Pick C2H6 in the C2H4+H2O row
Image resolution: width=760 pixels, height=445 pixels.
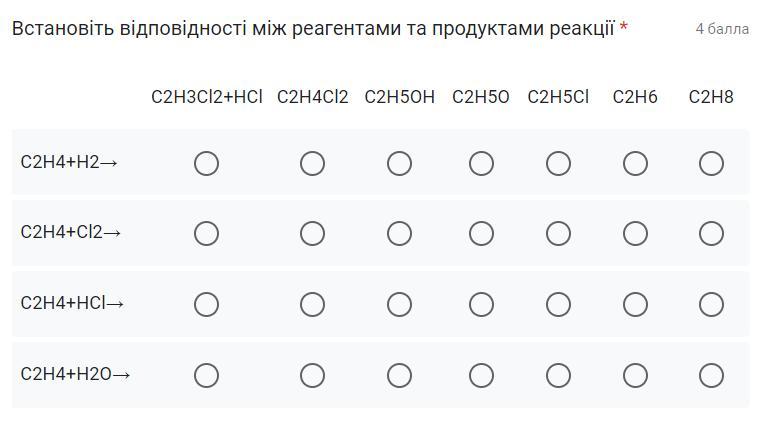(635, 375)
